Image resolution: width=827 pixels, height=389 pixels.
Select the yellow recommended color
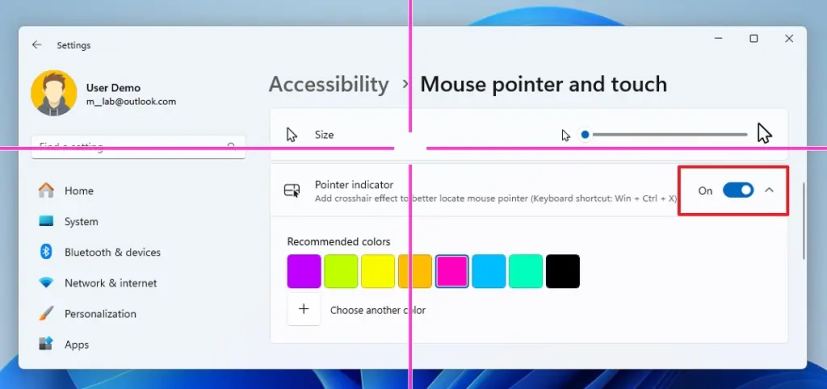click(378, 271)
